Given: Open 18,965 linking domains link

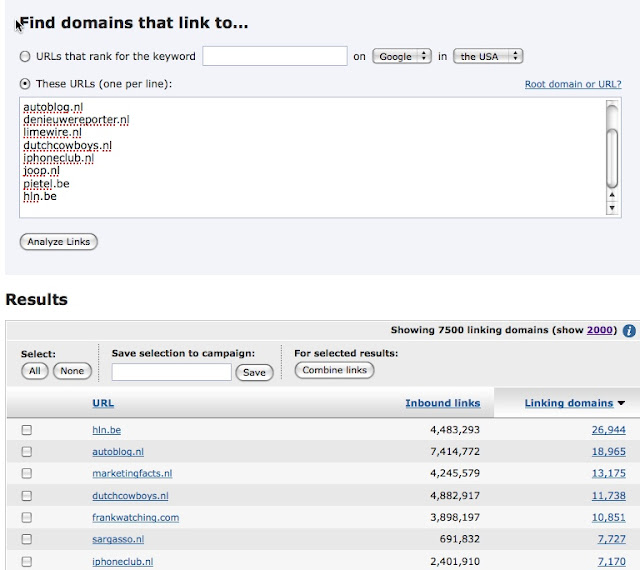Looking at the screenshot, I should point(609,452).
